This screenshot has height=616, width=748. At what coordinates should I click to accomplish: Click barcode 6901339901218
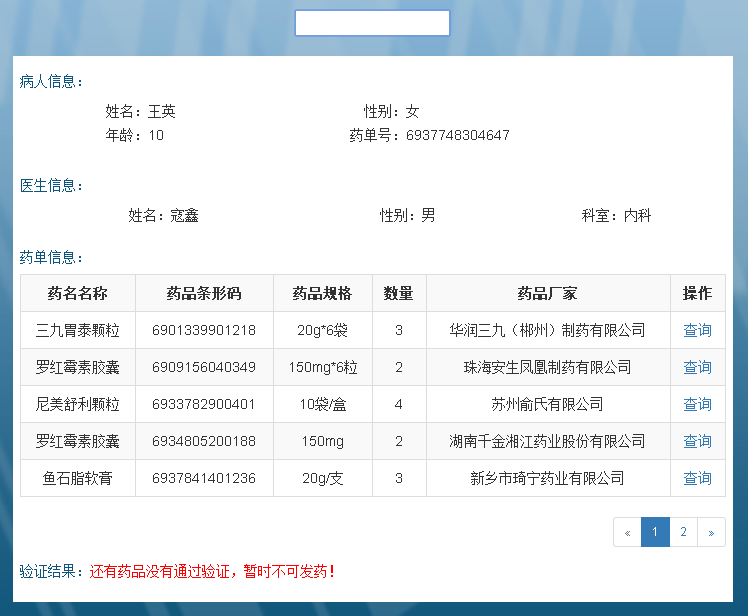coord(204,330)
